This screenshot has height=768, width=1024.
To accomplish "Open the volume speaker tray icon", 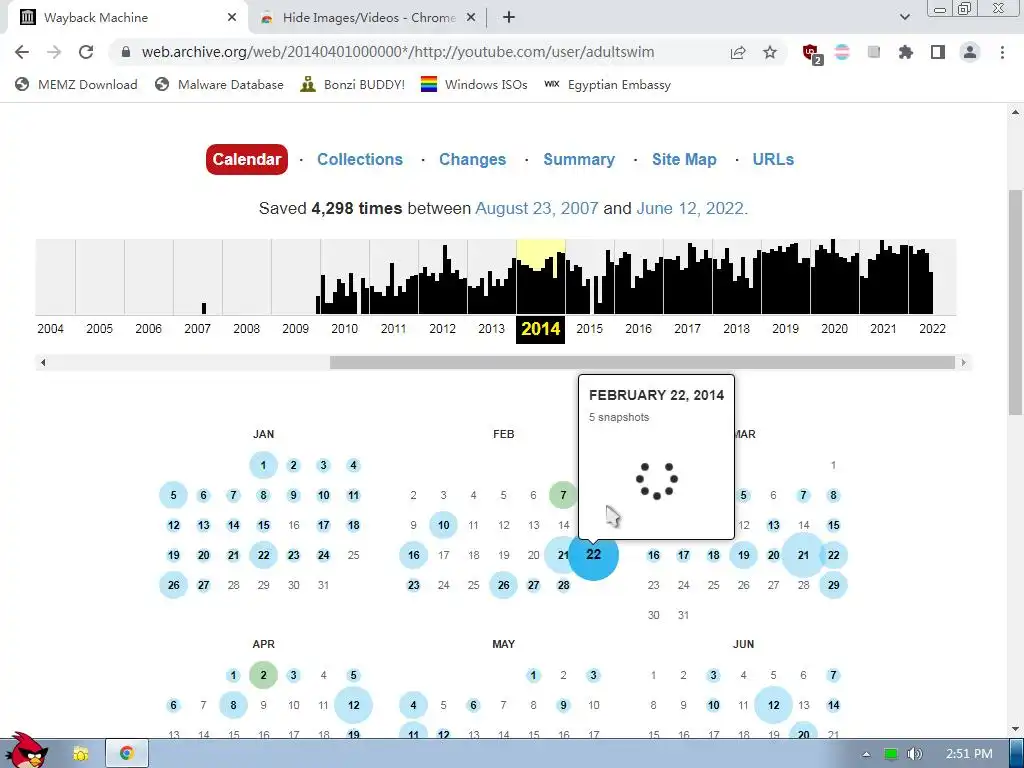I will point(914,754).
